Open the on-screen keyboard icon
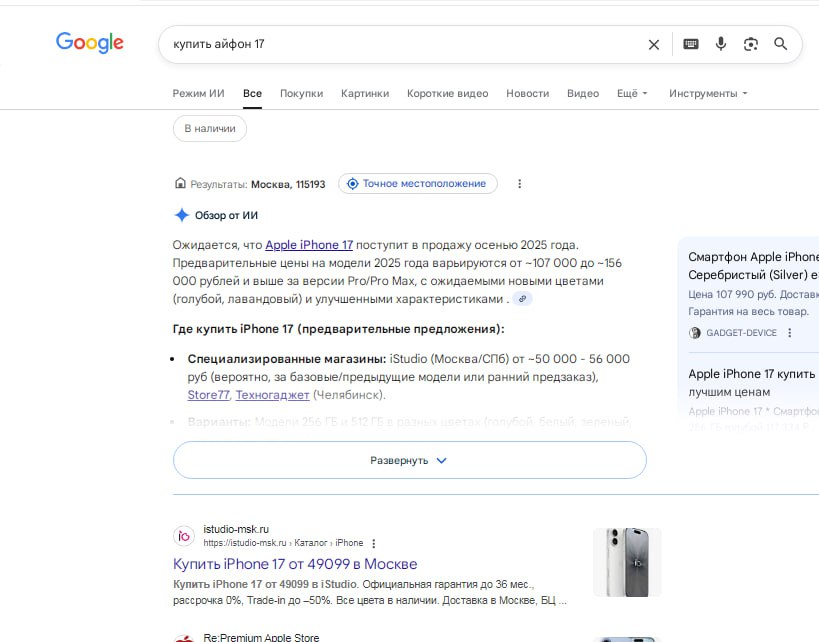The image size is (819, 642). [690, 44]
